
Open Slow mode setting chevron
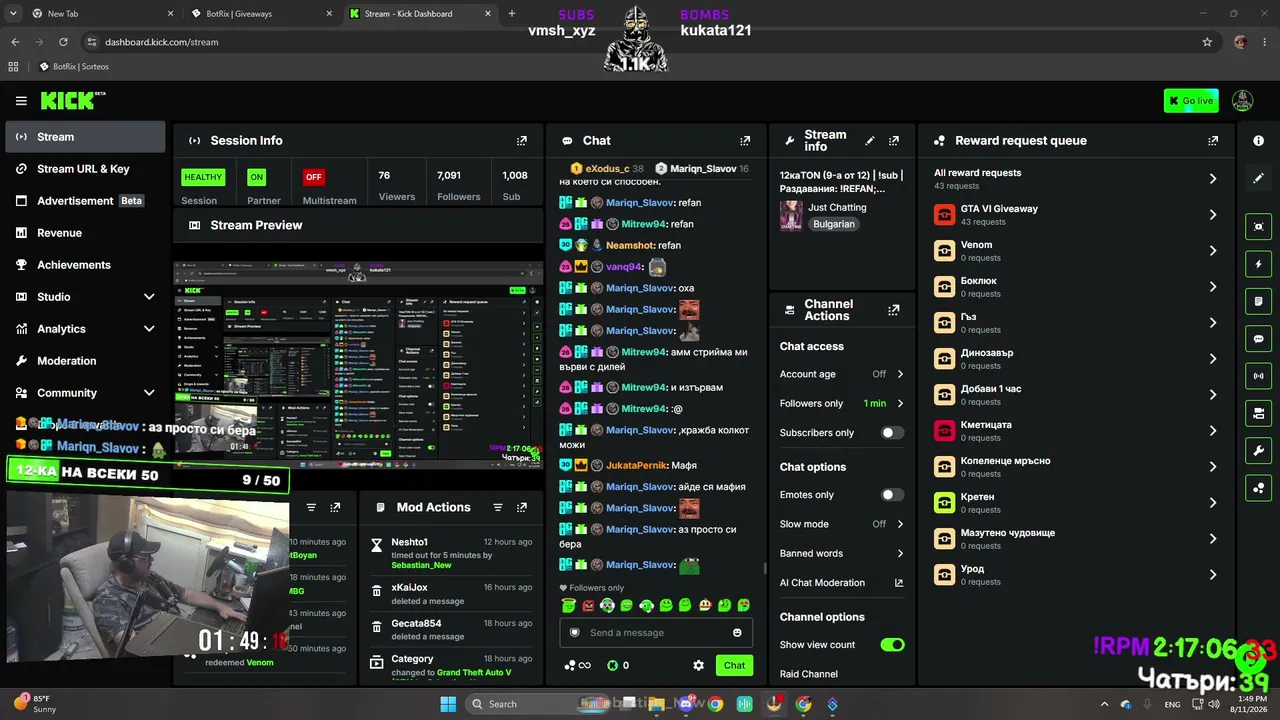pyautogui.click(x=900, y=524)
